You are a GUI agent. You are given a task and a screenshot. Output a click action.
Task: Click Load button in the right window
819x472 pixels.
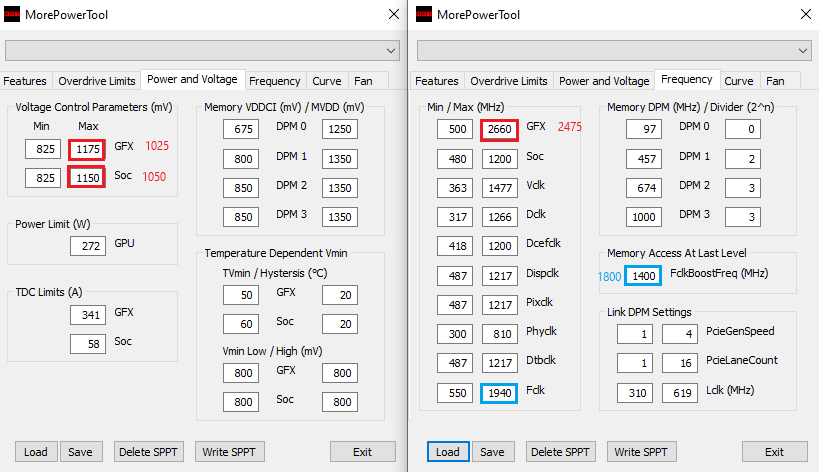tap(448, 452)
